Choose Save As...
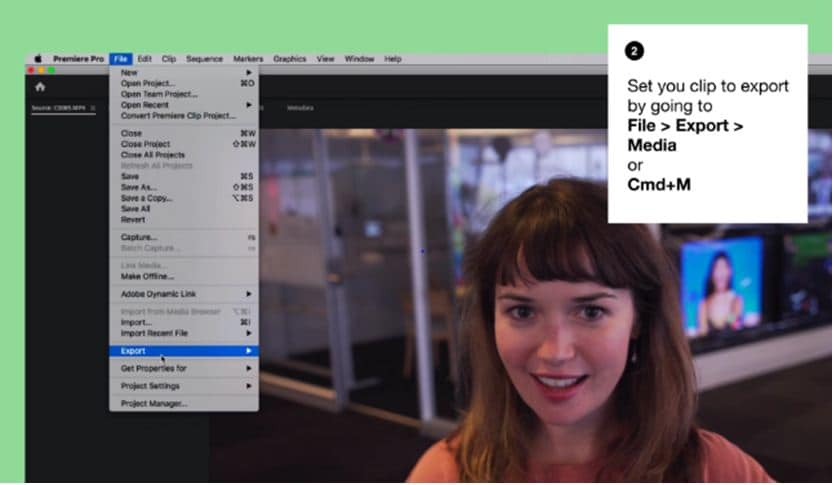Screen dimensions: 834x485 click(184, 187)
